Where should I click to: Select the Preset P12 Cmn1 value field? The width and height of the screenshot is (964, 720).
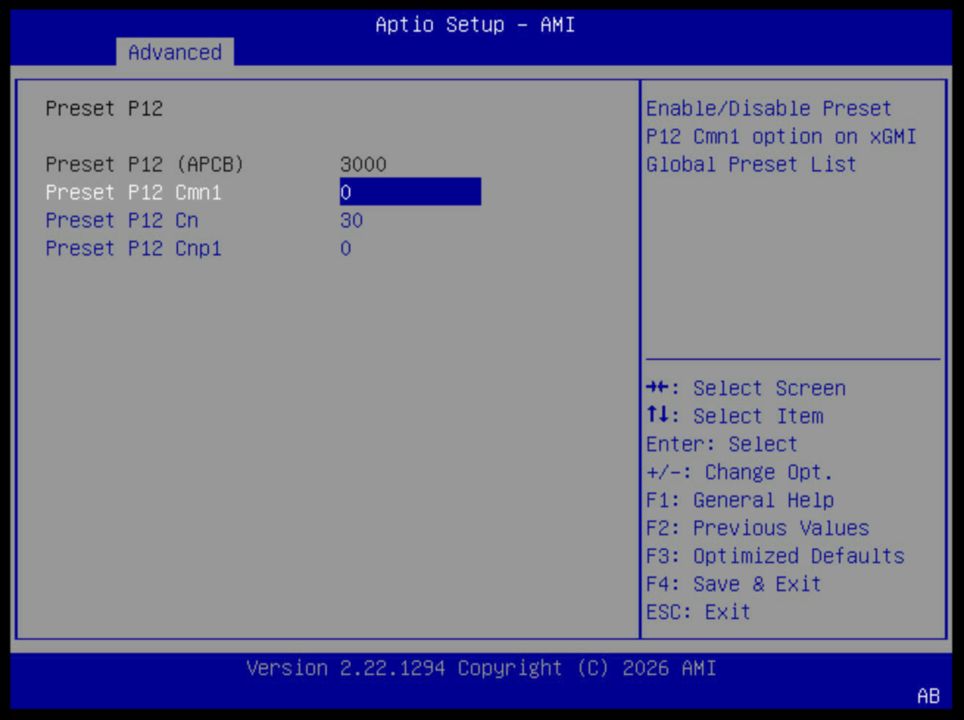pyautogui.click(x=410, y=192)
